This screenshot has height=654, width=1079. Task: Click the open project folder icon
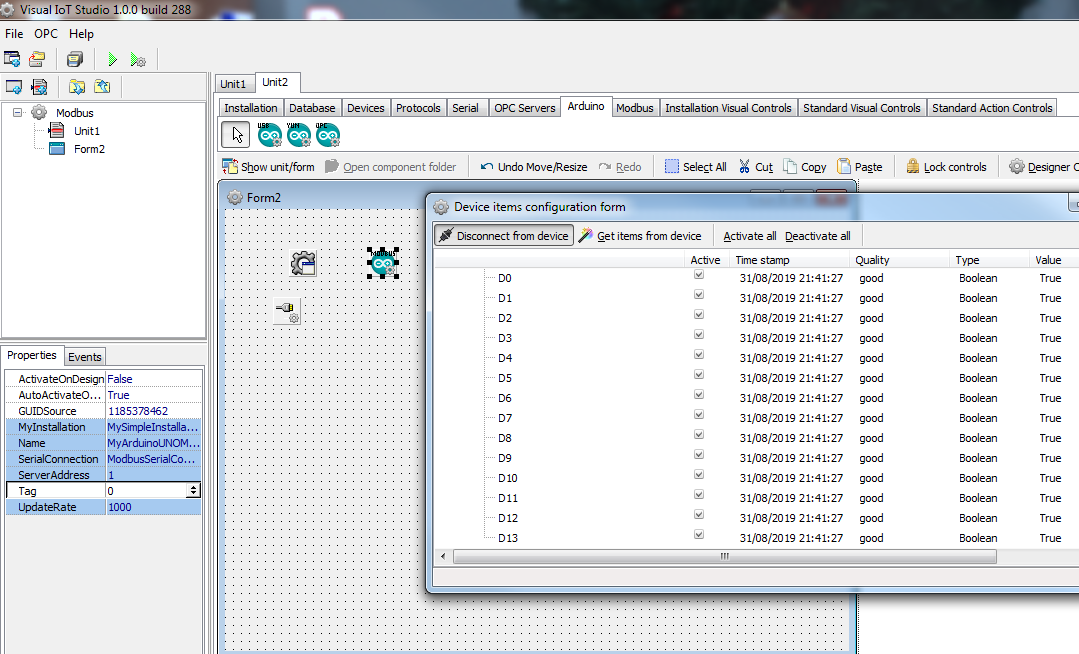[x=37, y=59]
